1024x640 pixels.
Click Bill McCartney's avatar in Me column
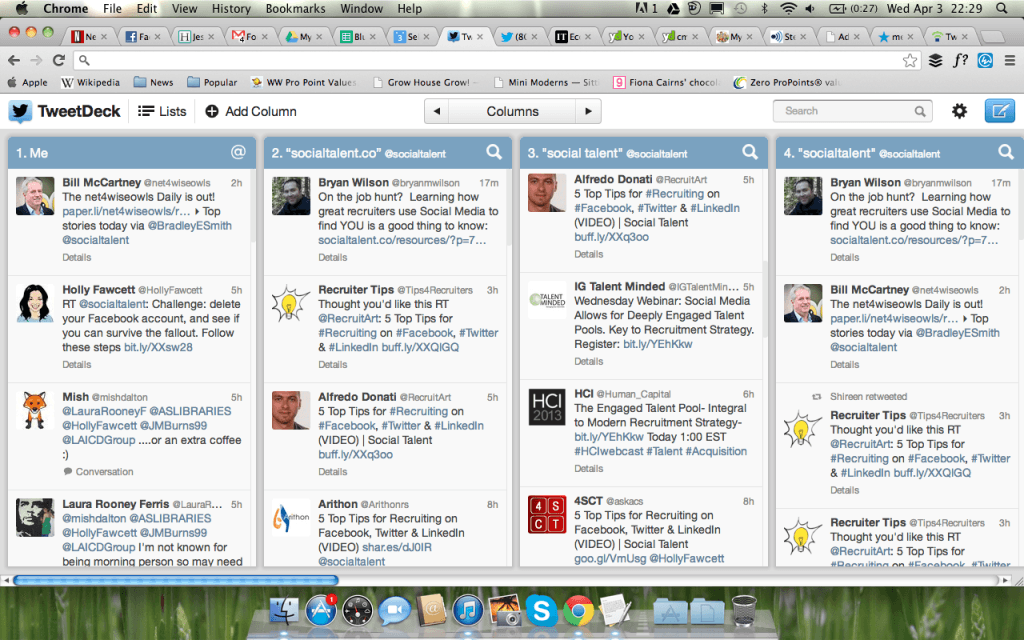pyautogui.click(x=35, y=196)
